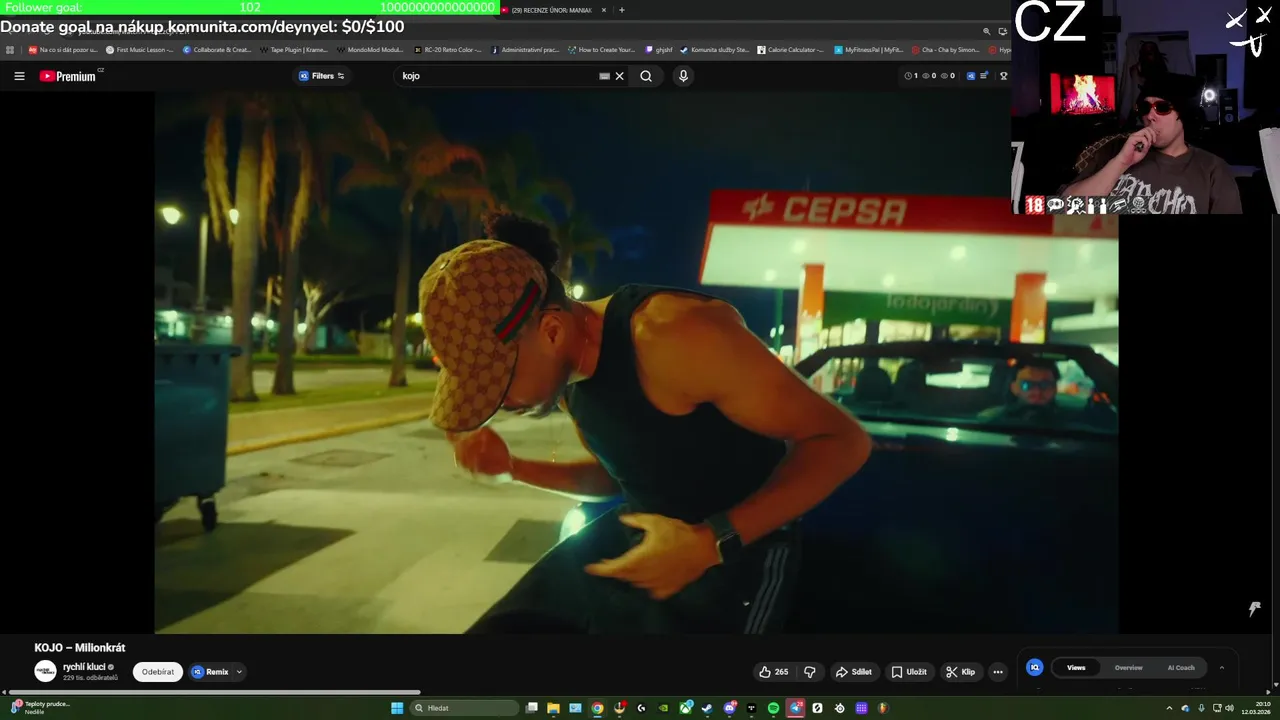Collapse the vidIQ panel chevron
1280x720 pixels.
pyautogui.click(x=1221, y=667)
